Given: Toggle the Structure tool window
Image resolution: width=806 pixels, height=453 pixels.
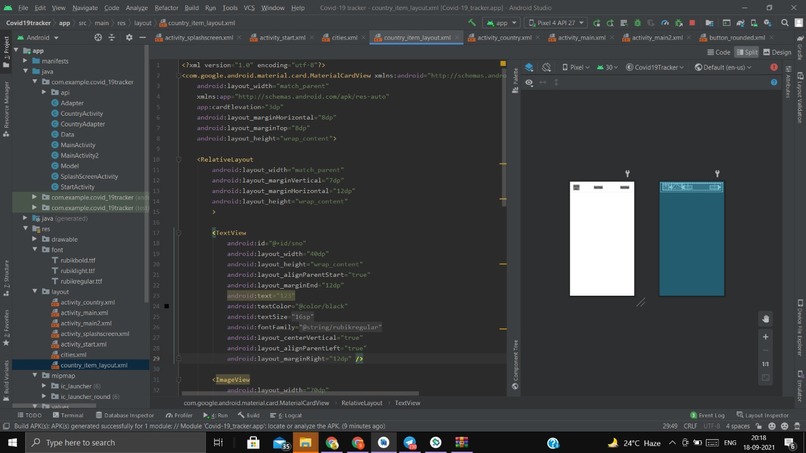Looking at the screenshot, I should pos(6,278).
